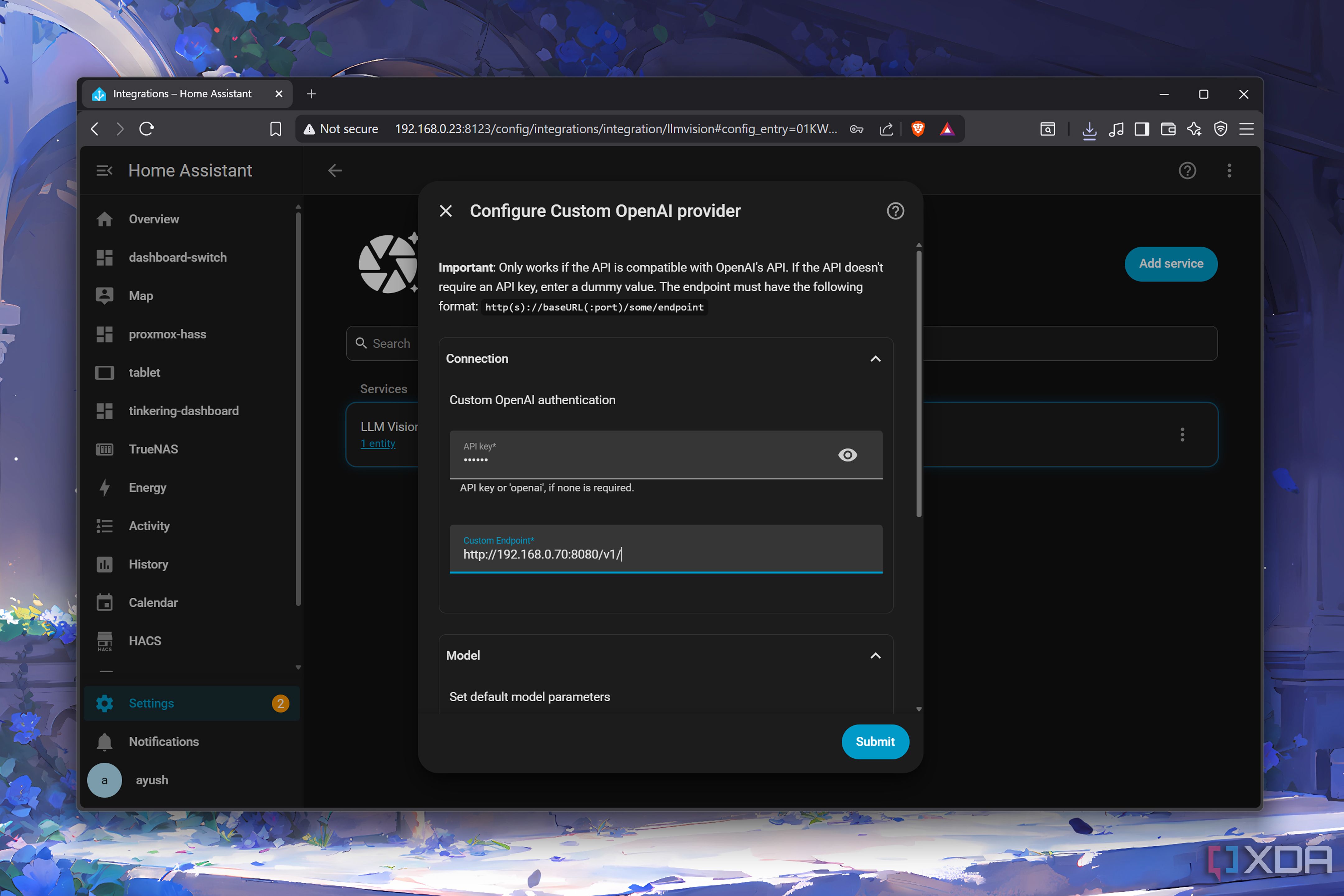Viewport: 1344px width, 896px height.
Task: Open the browser hamburger menu
Action: [1246, 129]
